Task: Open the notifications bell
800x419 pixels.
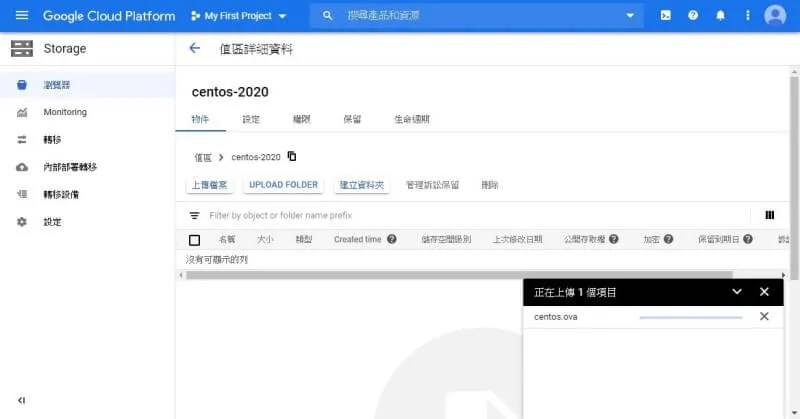Action: [x=720, y=15]
